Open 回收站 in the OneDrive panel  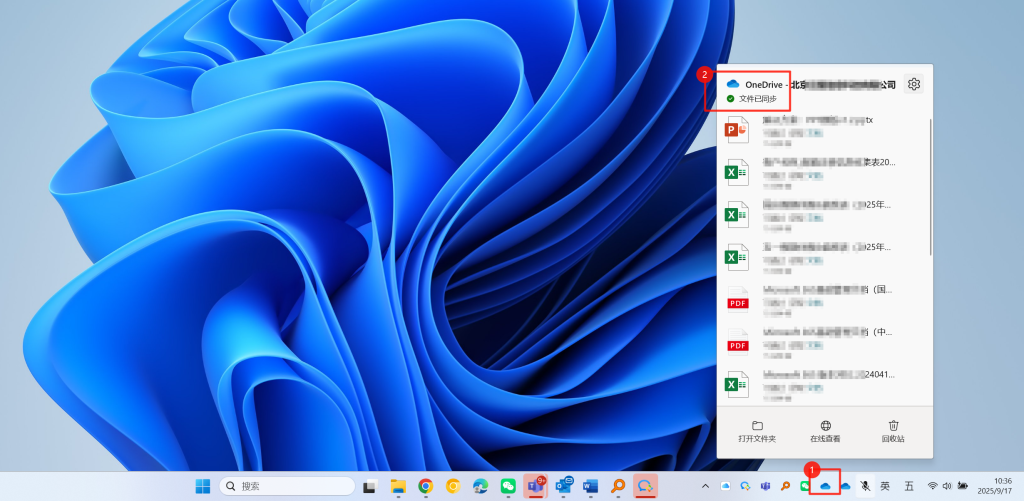coord(894,431)
